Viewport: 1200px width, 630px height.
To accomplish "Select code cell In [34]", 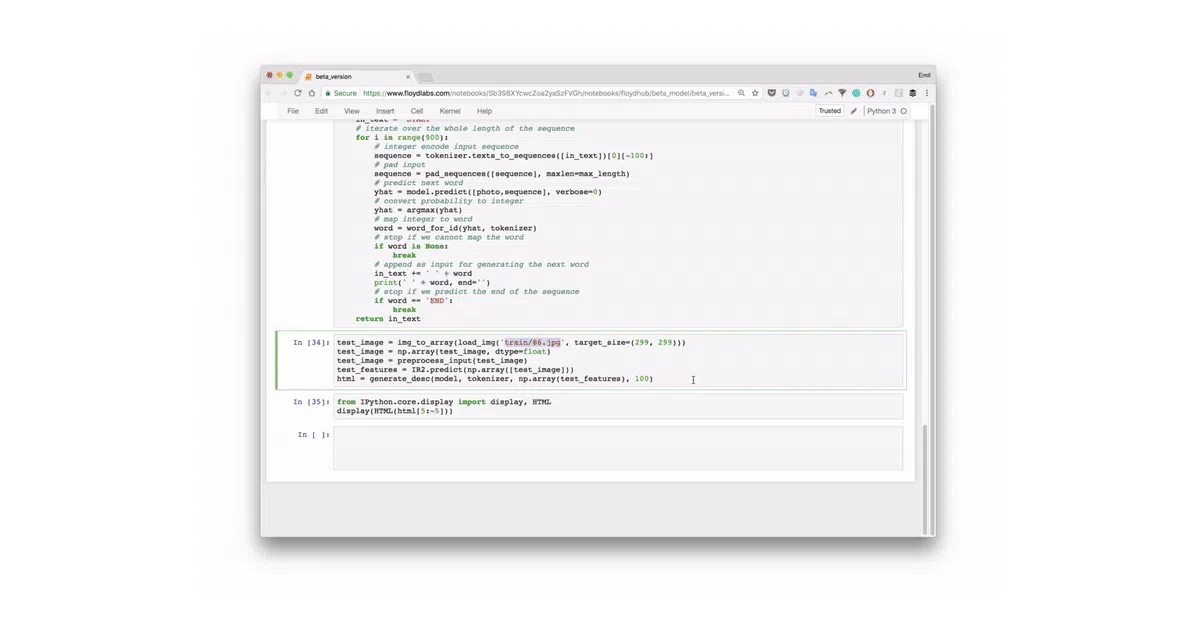I will 619,360.
